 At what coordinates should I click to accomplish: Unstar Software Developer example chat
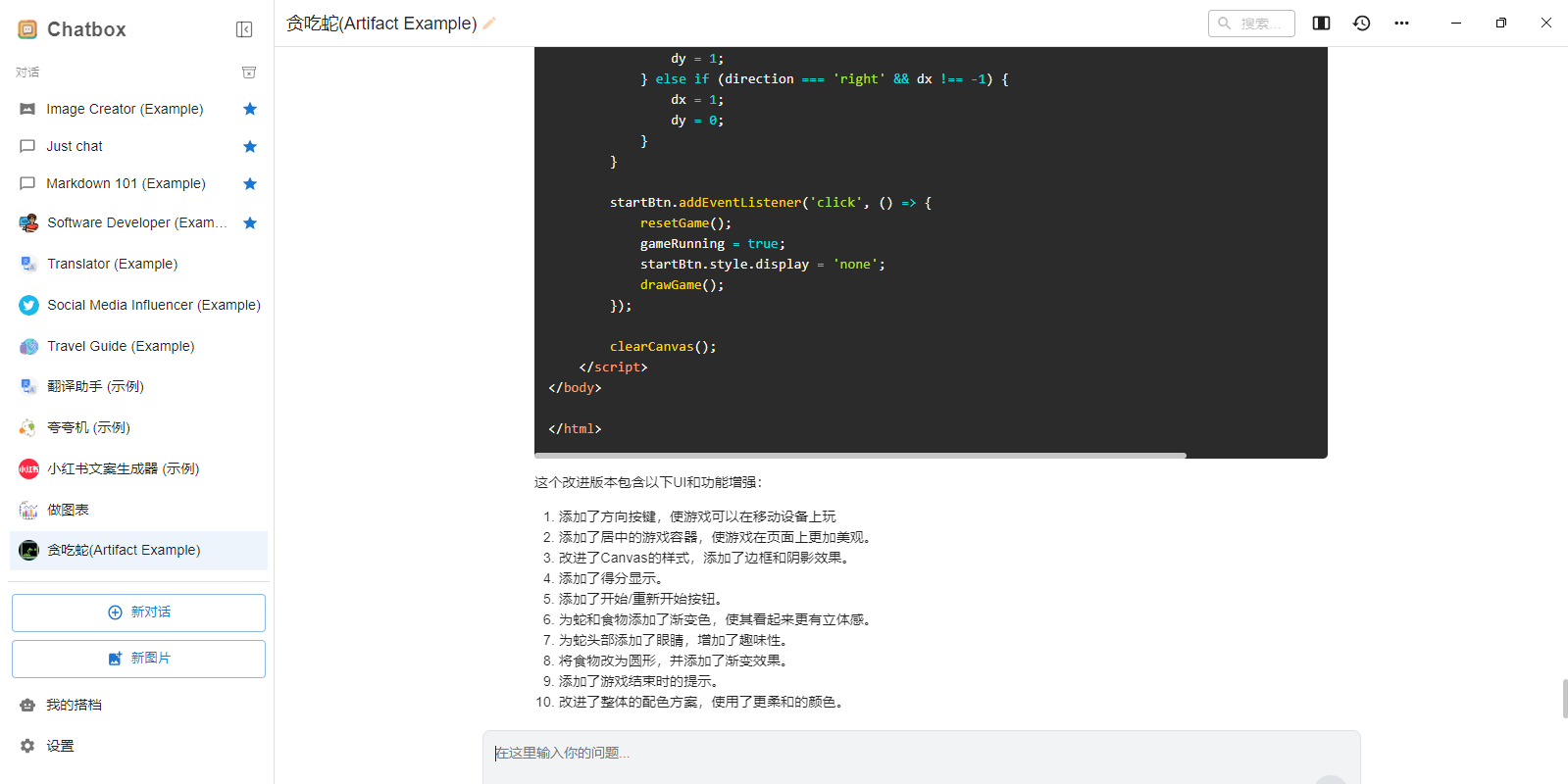click(250, 222)
